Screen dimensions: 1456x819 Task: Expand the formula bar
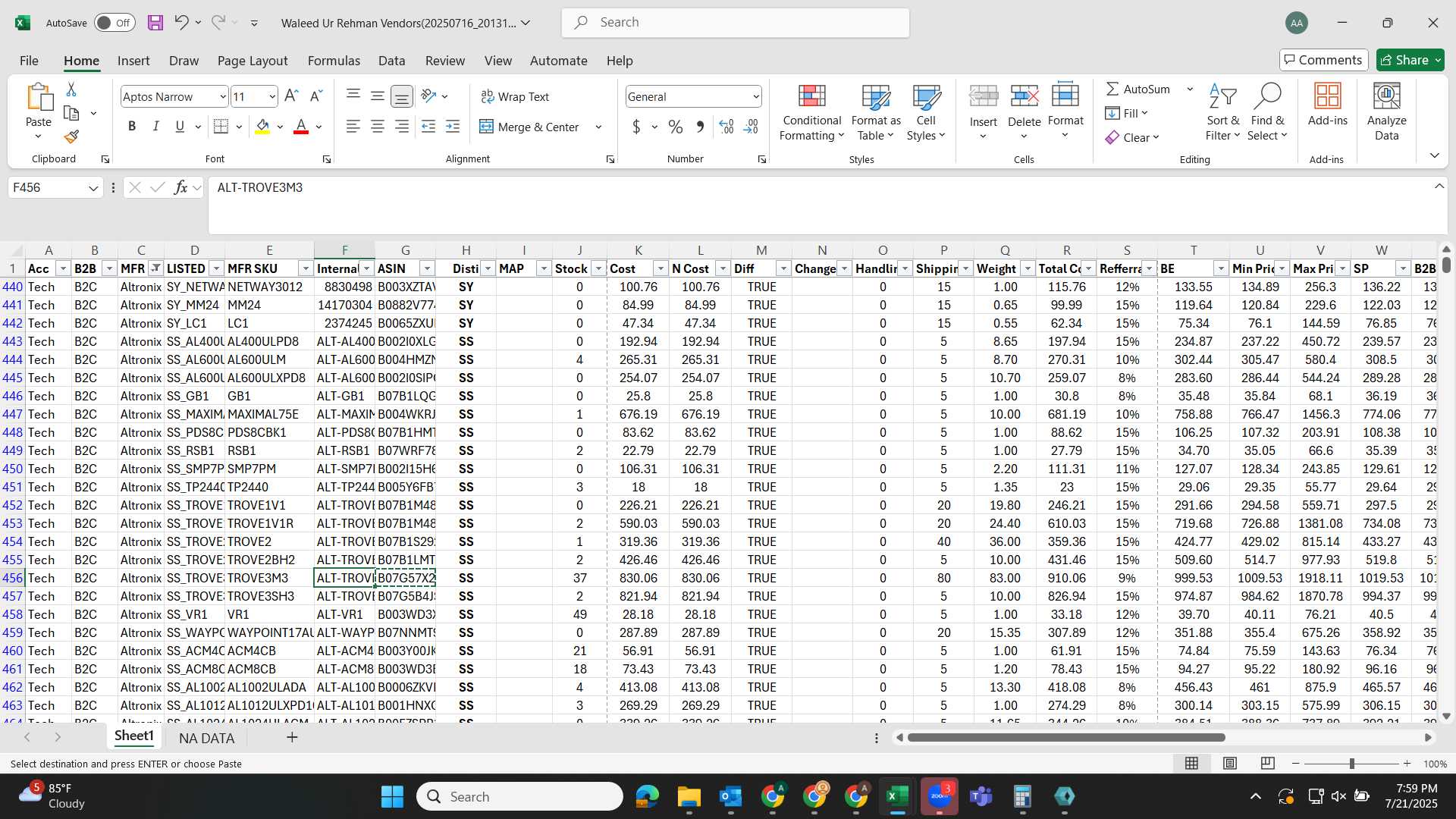1439,187
